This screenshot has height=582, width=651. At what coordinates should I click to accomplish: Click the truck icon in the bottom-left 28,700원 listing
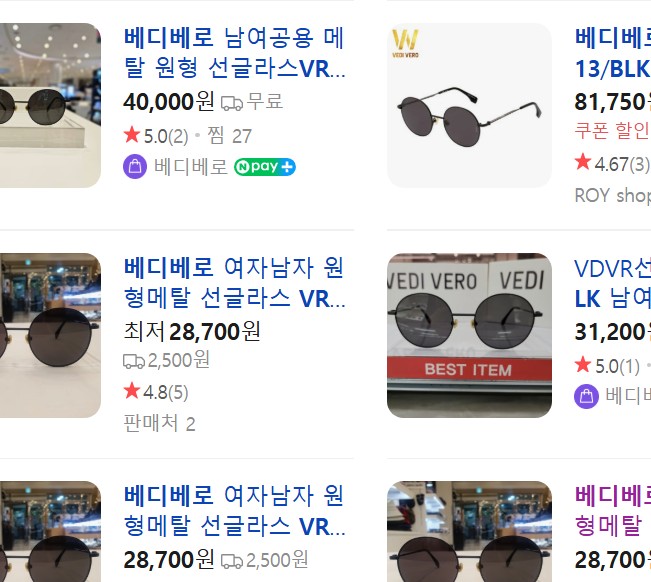click(232, 560)
